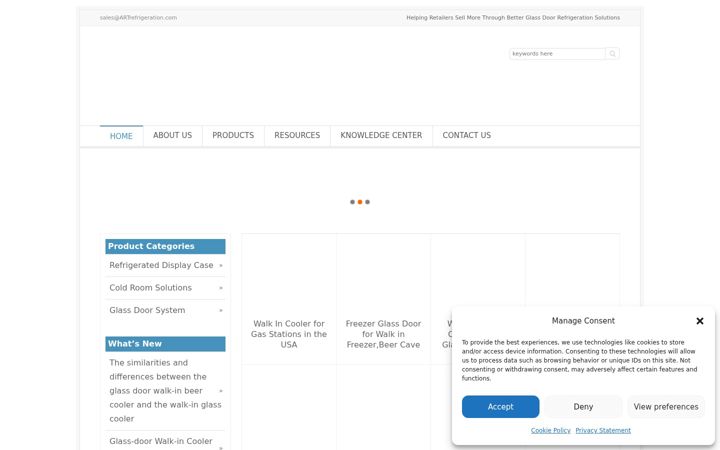Image resolution: width=720 pixels, height=450 pixels.
Task: Click the sales@ARTrefrigeration.com email link
Action: [x=138, y=17]
